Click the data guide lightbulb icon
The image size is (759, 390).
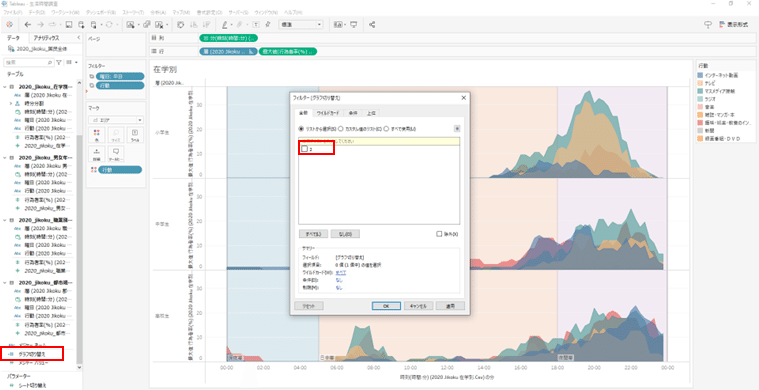(709, 25)
